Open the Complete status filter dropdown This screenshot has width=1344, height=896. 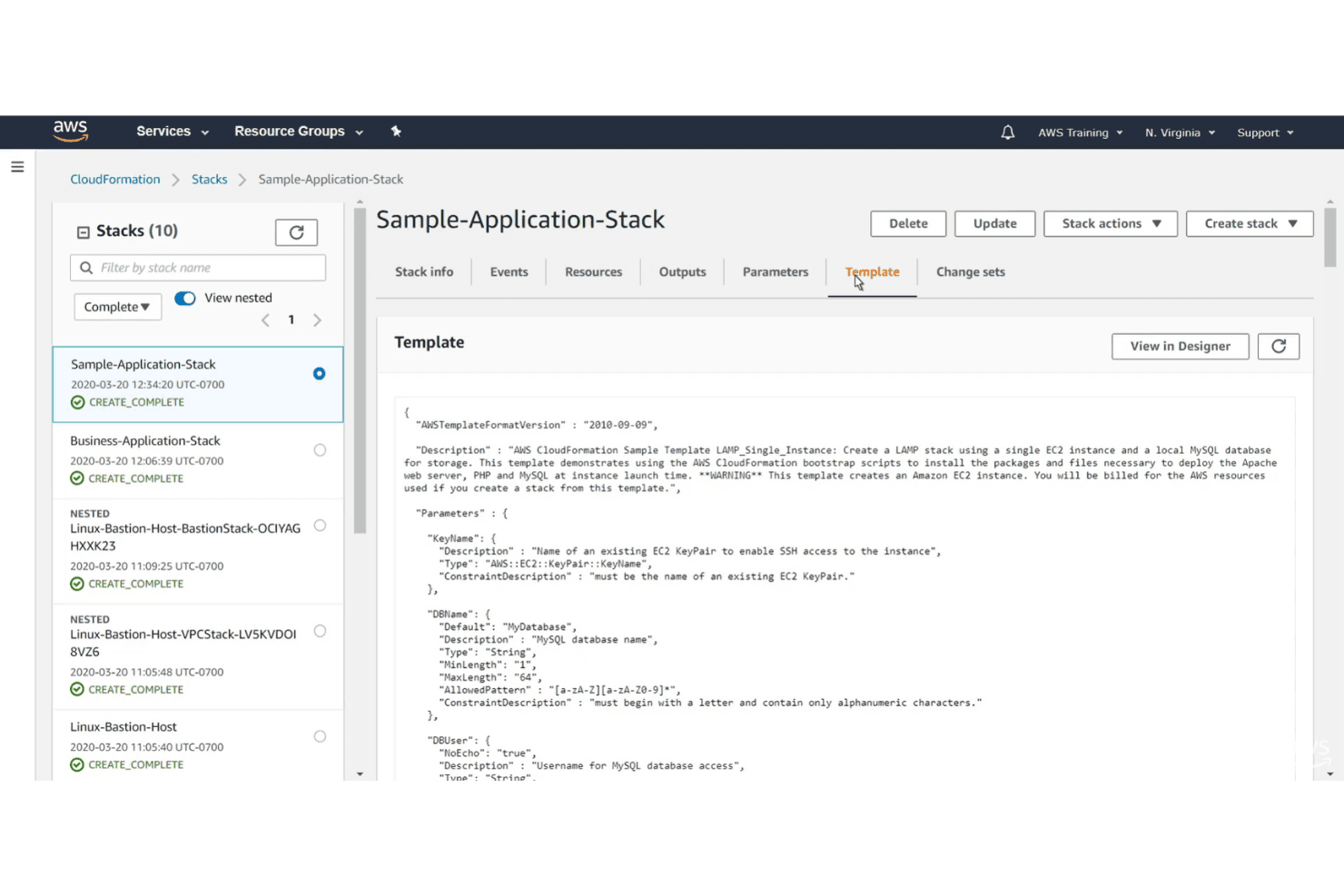point(117,307)
